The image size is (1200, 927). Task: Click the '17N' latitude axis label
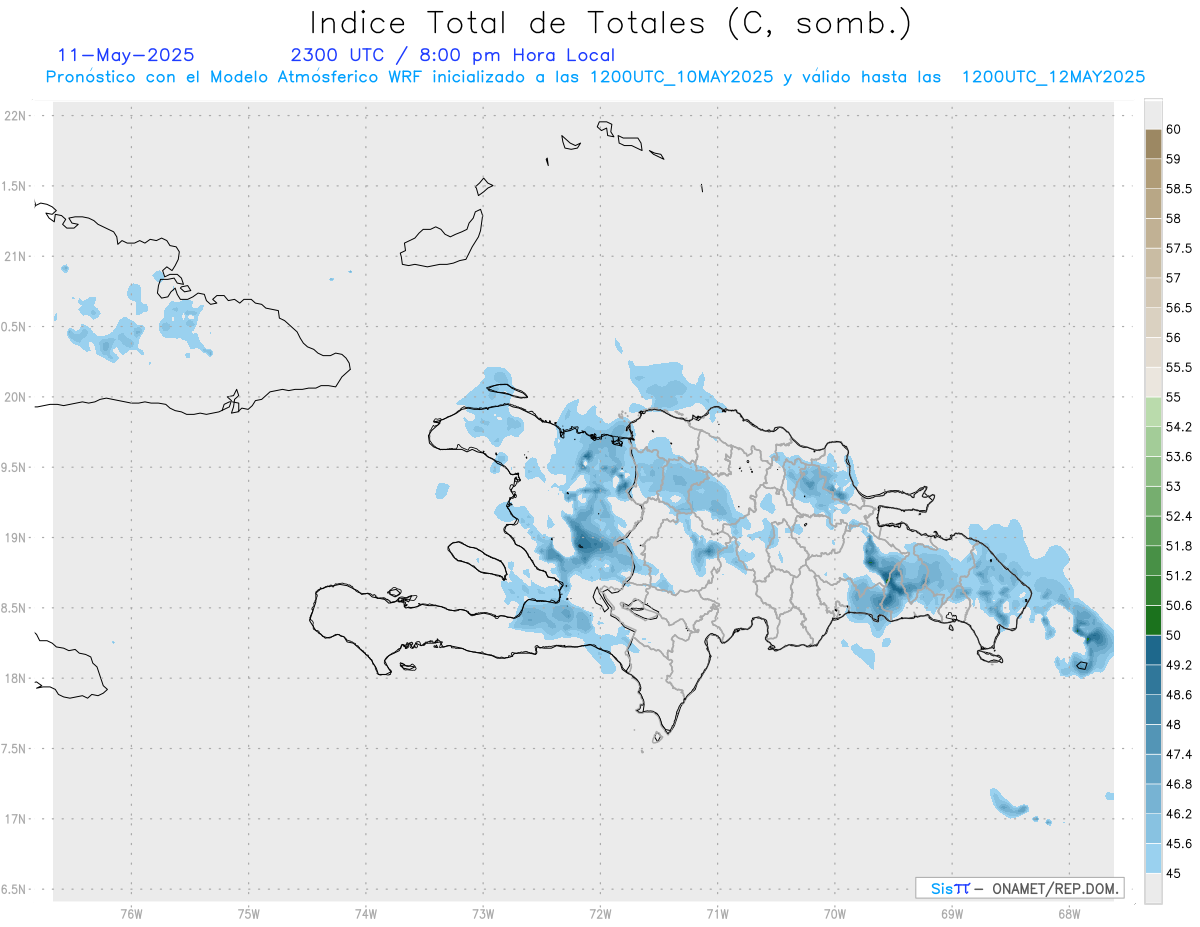point(15,819)
